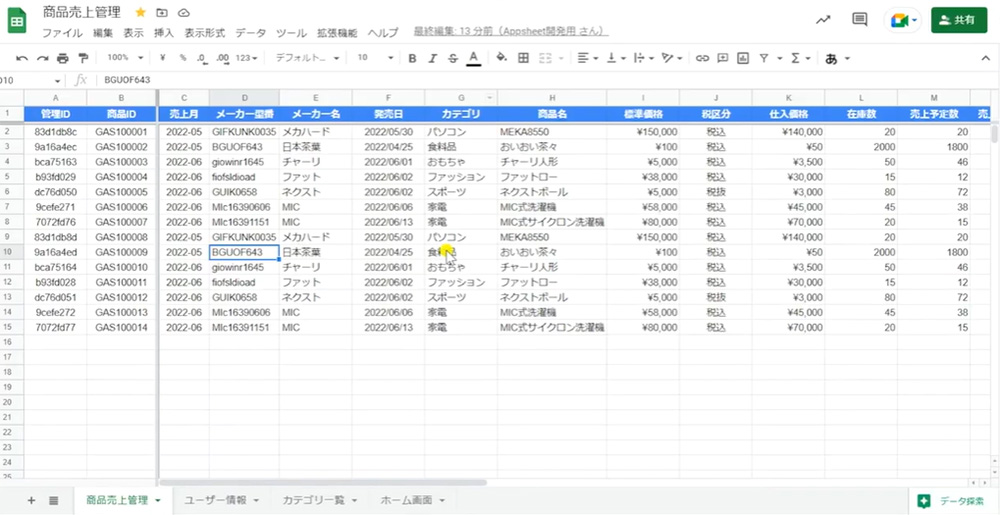1000x515 pixels.
Task: Open the 123 number format dropdown
Action: [246, 58]
